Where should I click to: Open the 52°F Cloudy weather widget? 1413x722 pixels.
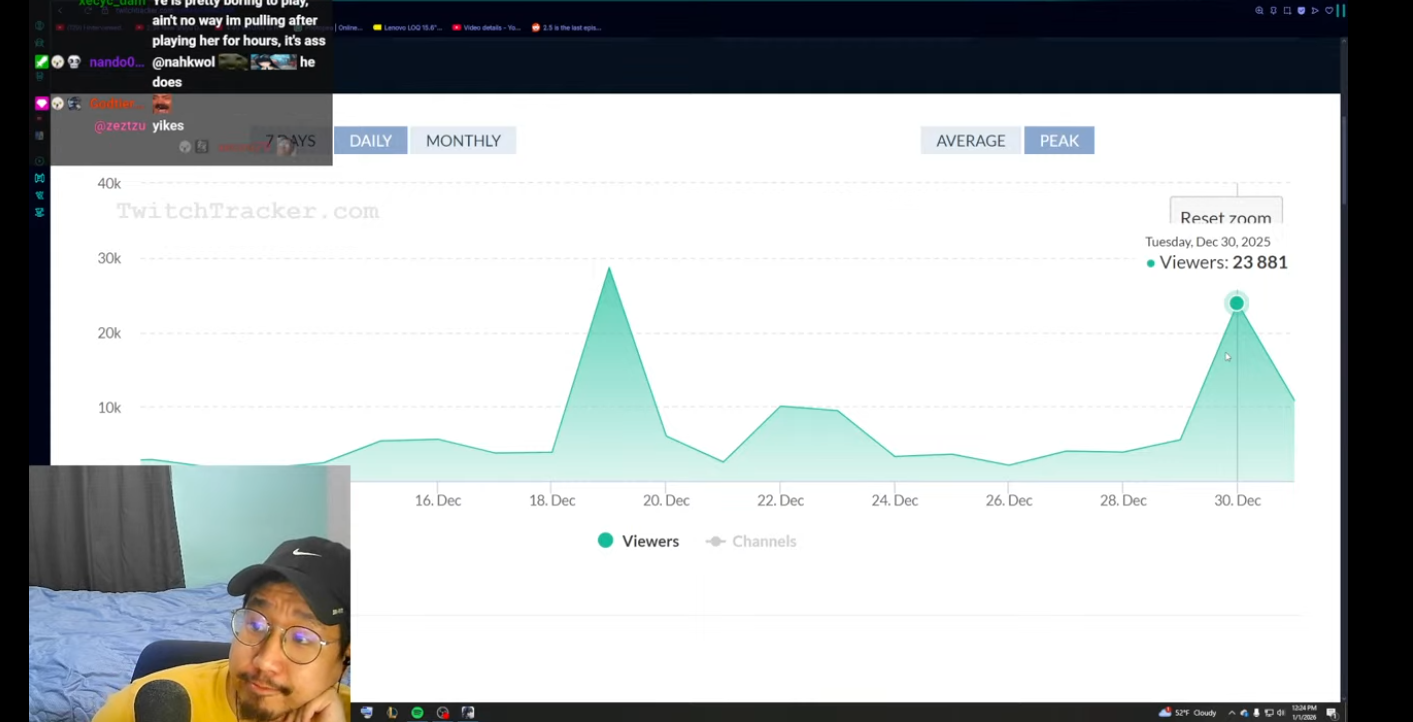[x=1188, y=713]
